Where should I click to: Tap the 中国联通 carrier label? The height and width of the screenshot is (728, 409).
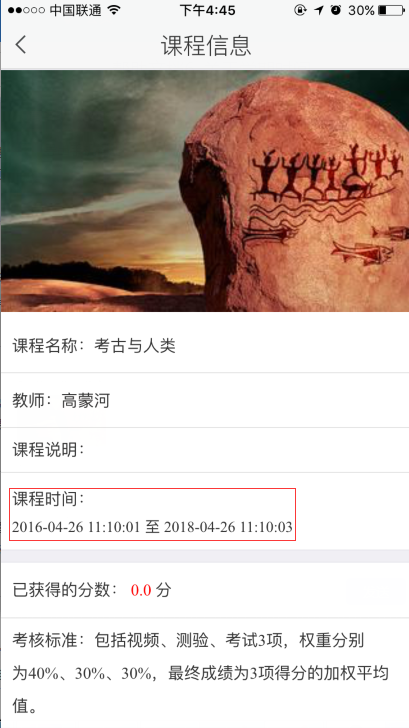click(75, 11)
